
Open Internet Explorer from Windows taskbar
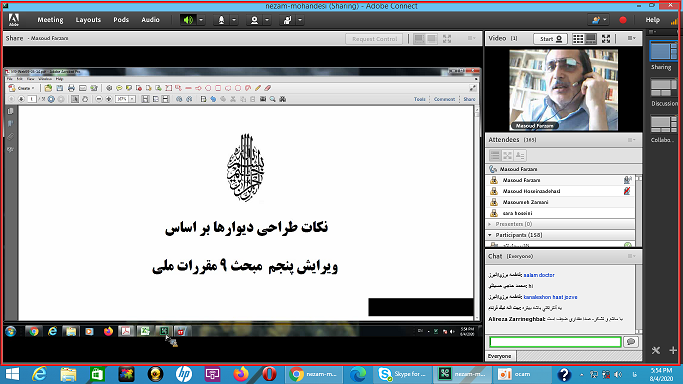point(39,374)
